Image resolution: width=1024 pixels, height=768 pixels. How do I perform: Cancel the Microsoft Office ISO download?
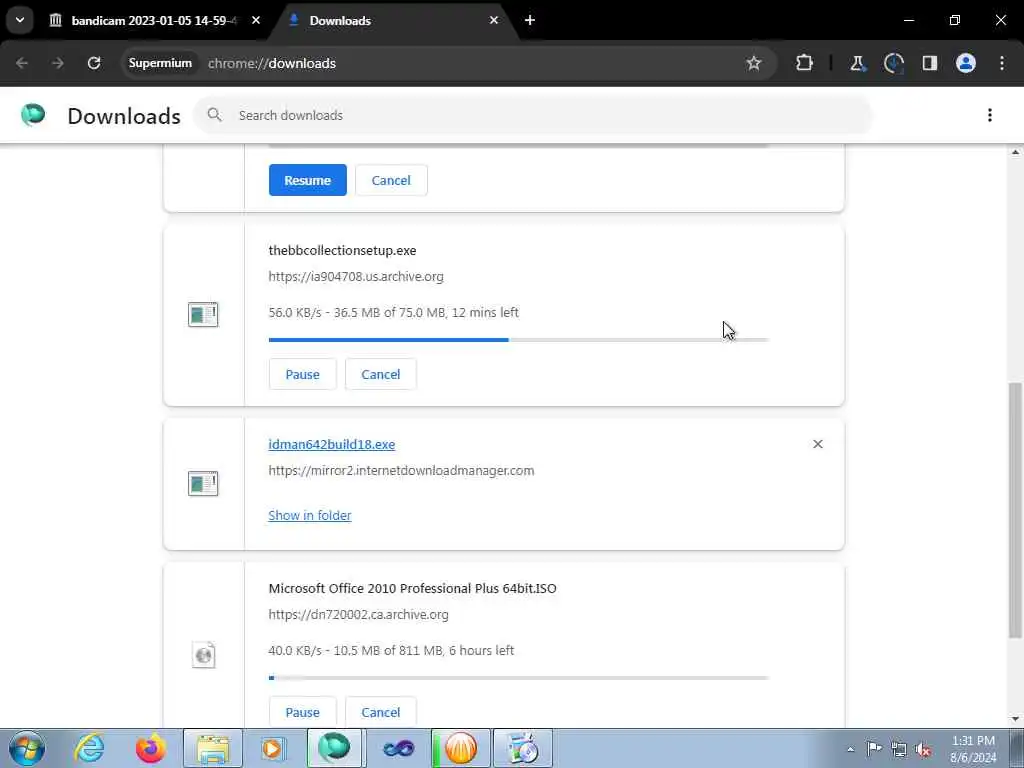381,712
